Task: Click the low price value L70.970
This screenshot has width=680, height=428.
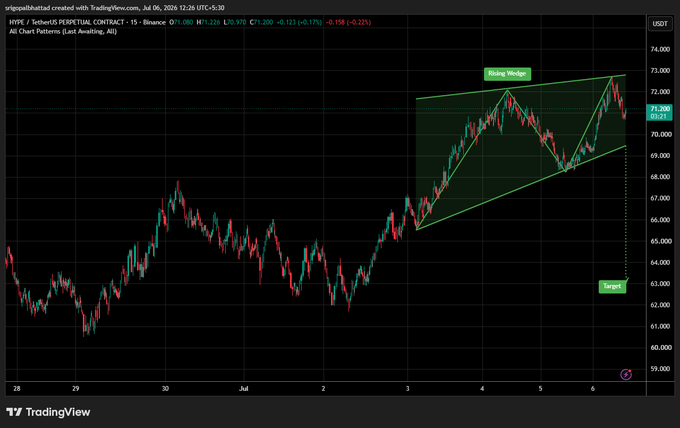Action: pos(235,22)
